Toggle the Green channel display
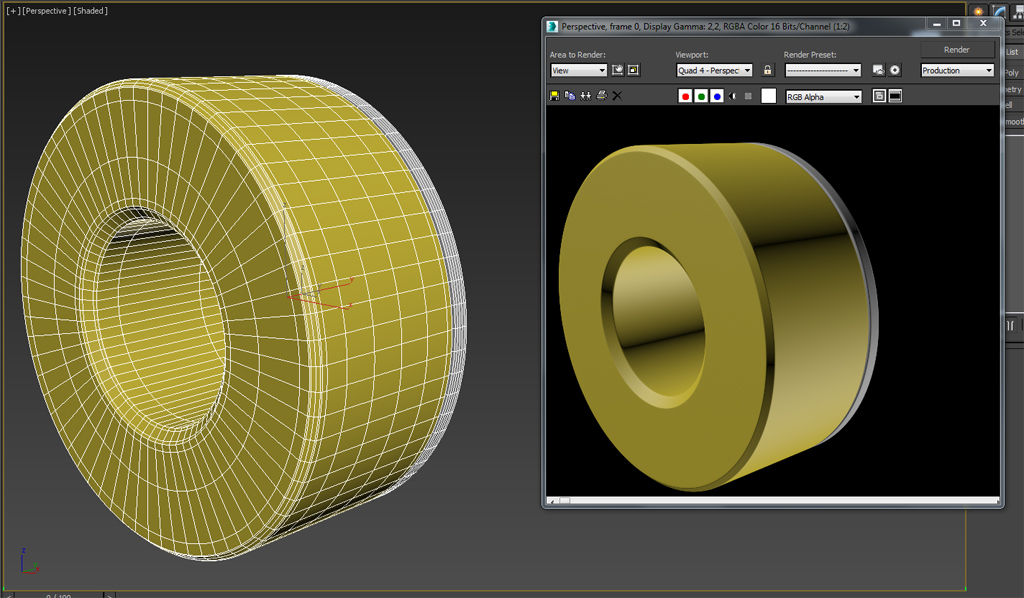Viewport: 1024px width, 598px height. (701, 96)
